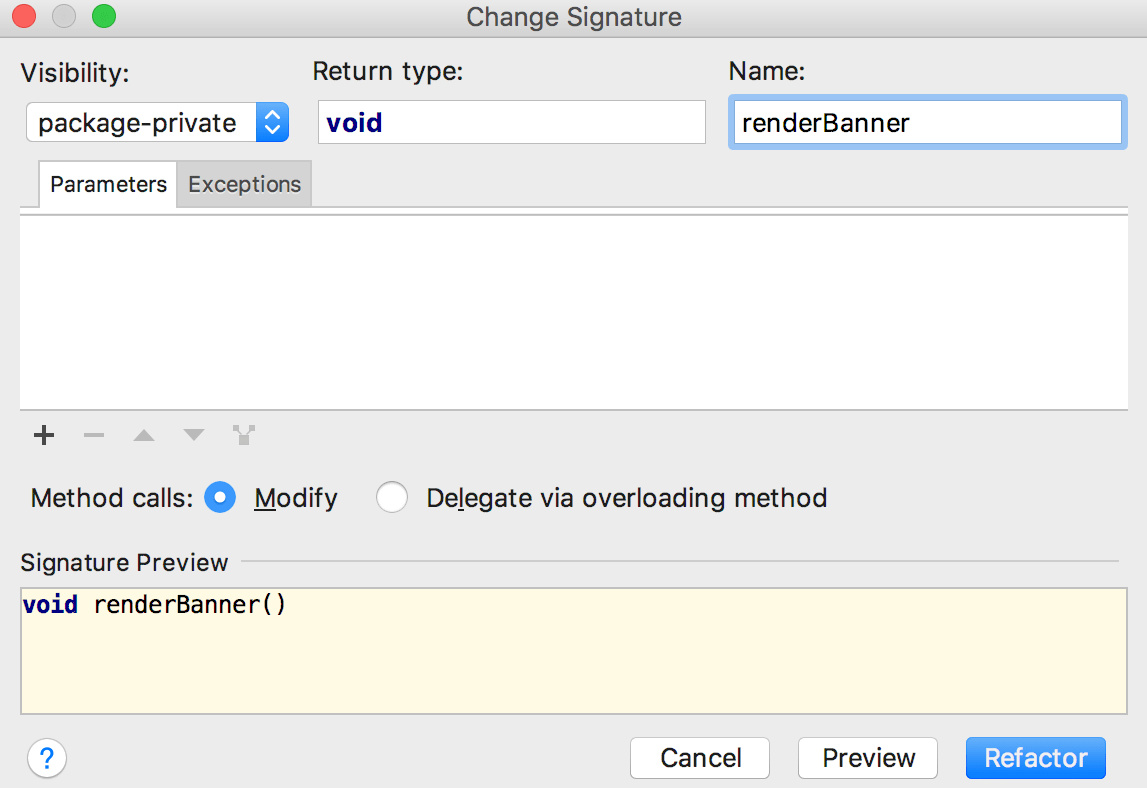Screen dimensions: 1147x788
Task: Choose Delegate via overloading method option
Action: click(x=392, y=497)
